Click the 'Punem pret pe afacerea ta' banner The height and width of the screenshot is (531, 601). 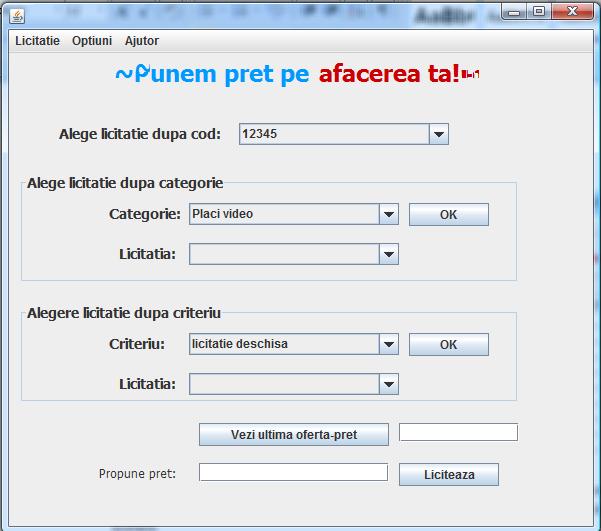pyautogui.click(x=288, y=75)
